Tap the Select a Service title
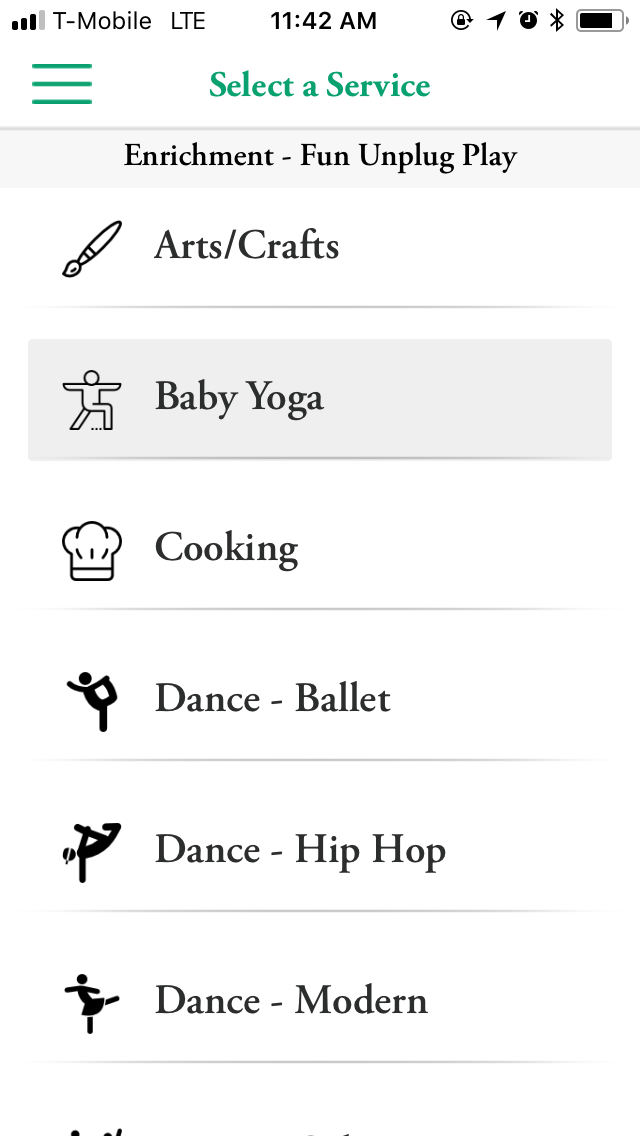Screen dimensions: 640x1136 click(320, 85)
